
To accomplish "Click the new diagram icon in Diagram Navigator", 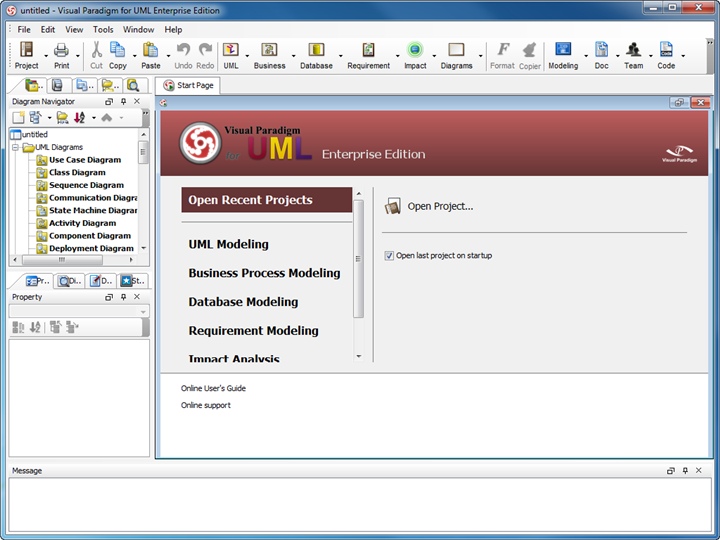I will pos(18,118).
